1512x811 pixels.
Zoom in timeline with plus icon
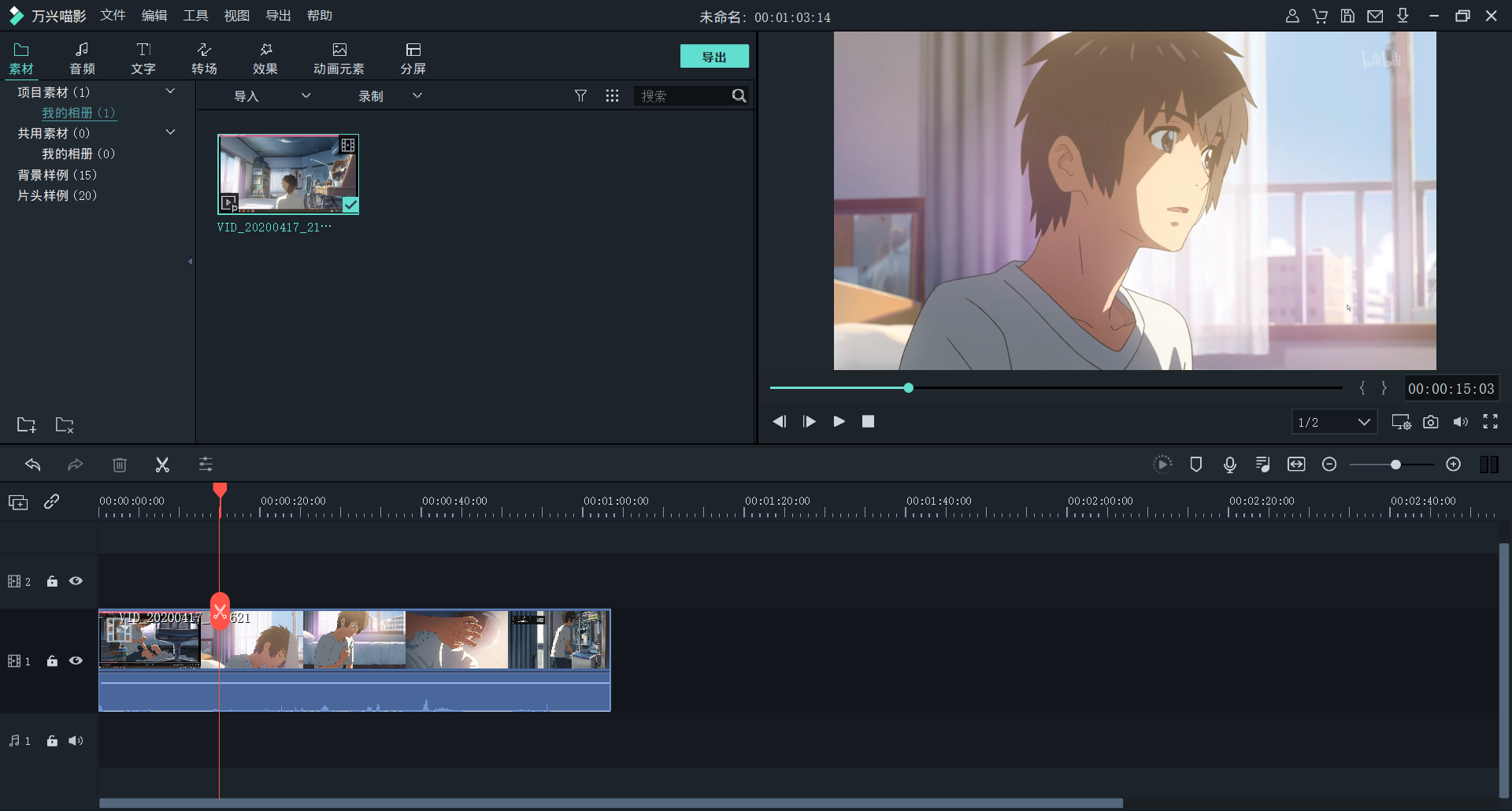(x=1454, y=465)
